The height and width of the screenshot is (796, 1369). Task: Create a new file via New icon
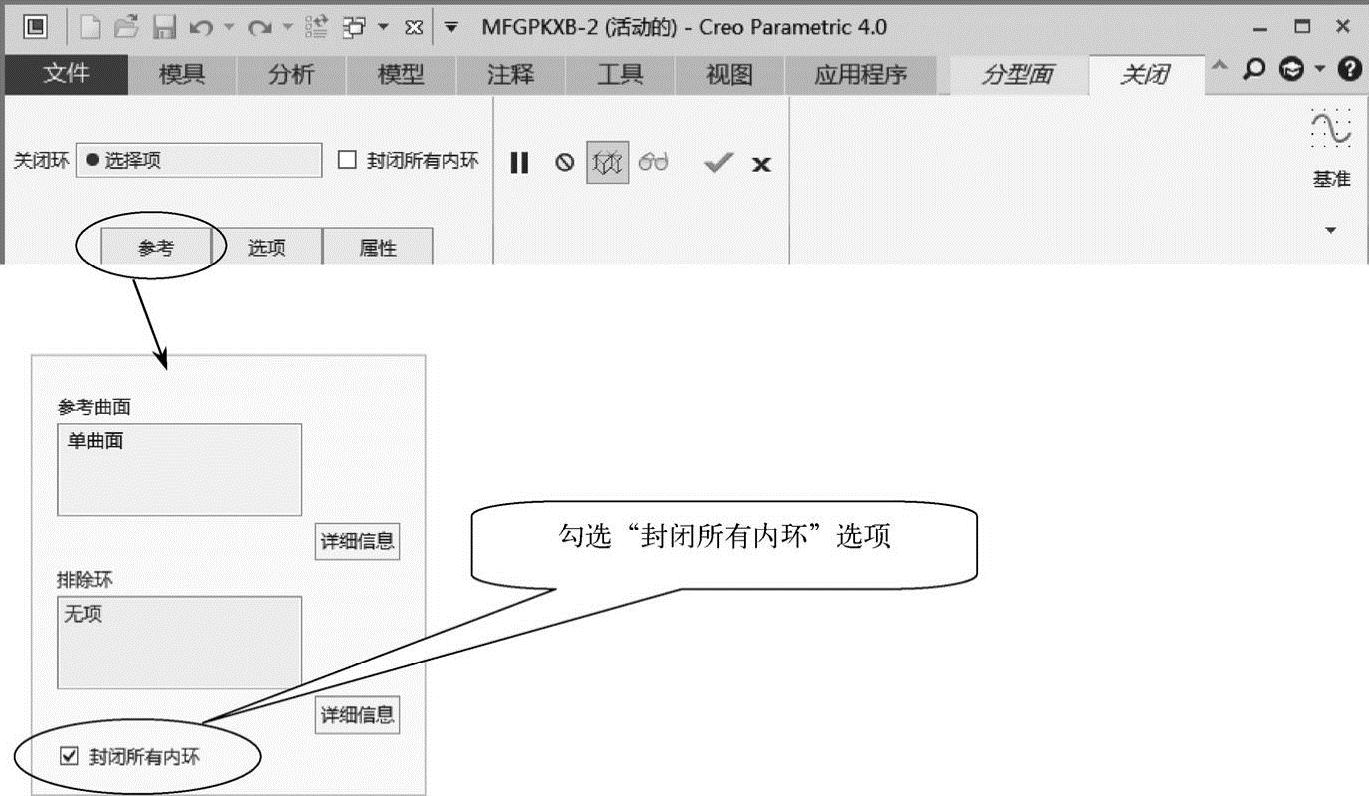click(x=90, y=27)
